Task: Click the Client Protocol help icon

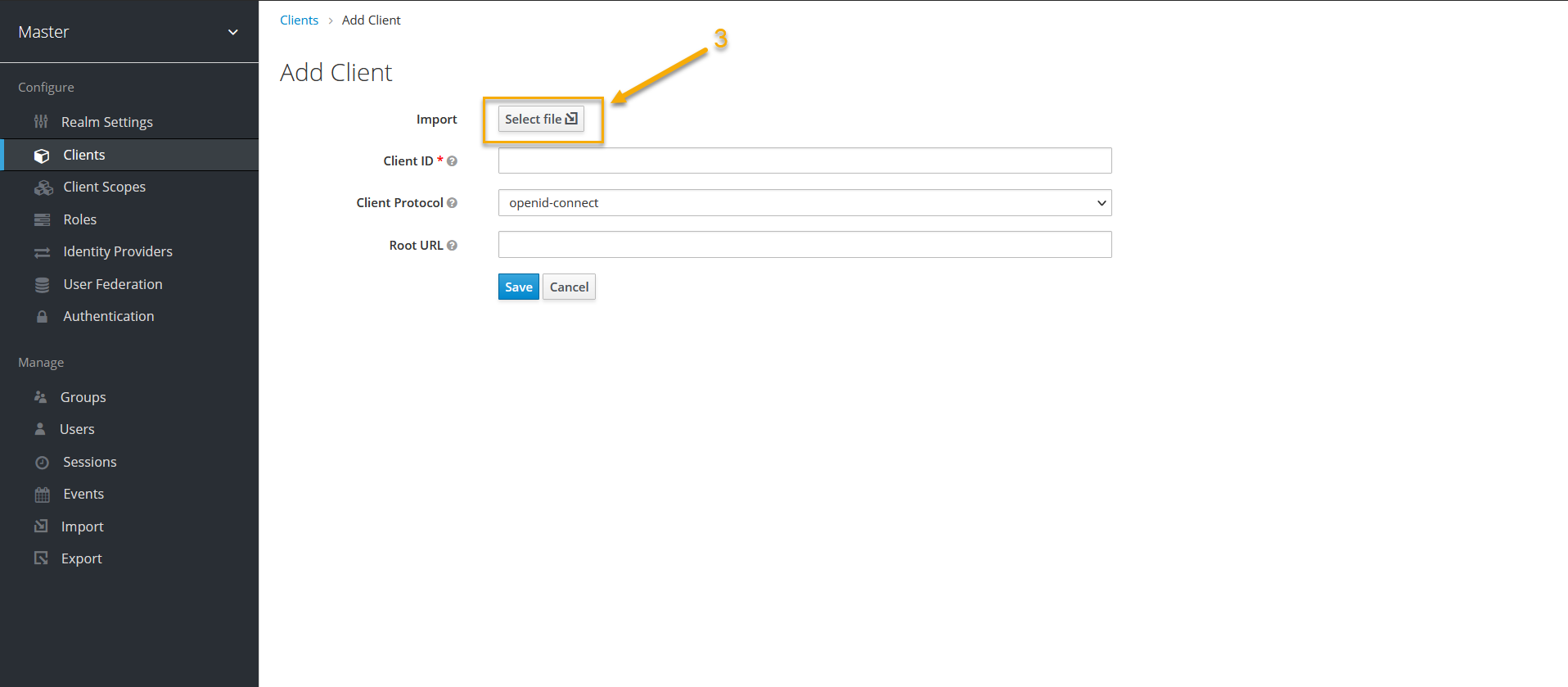Action: [x=452, y=203]
